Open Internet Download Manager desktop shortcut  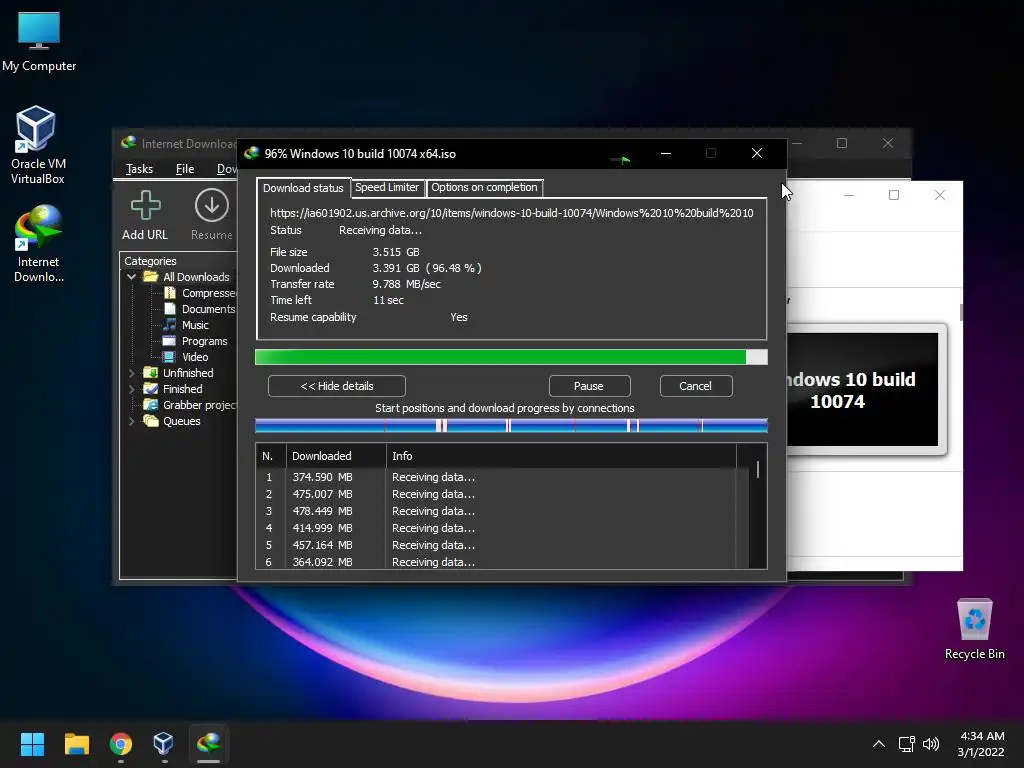39,243
